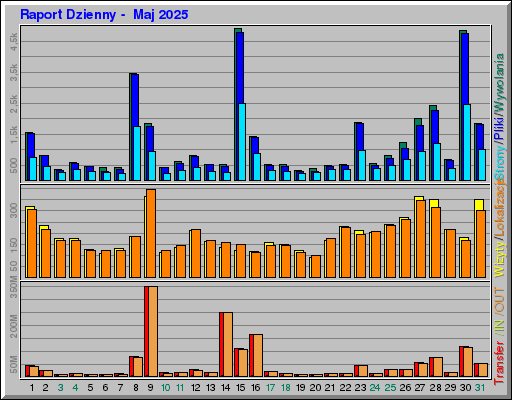Click green day label 3
This screenshot has width=512, height=400.
click(x=60, y=388)
